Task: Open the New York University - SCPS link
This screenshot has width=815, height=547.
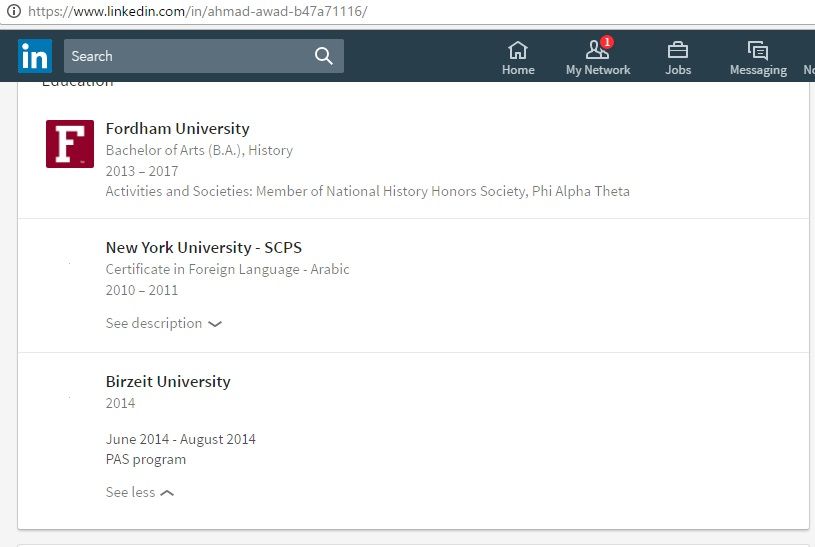Action: (204, 247)
